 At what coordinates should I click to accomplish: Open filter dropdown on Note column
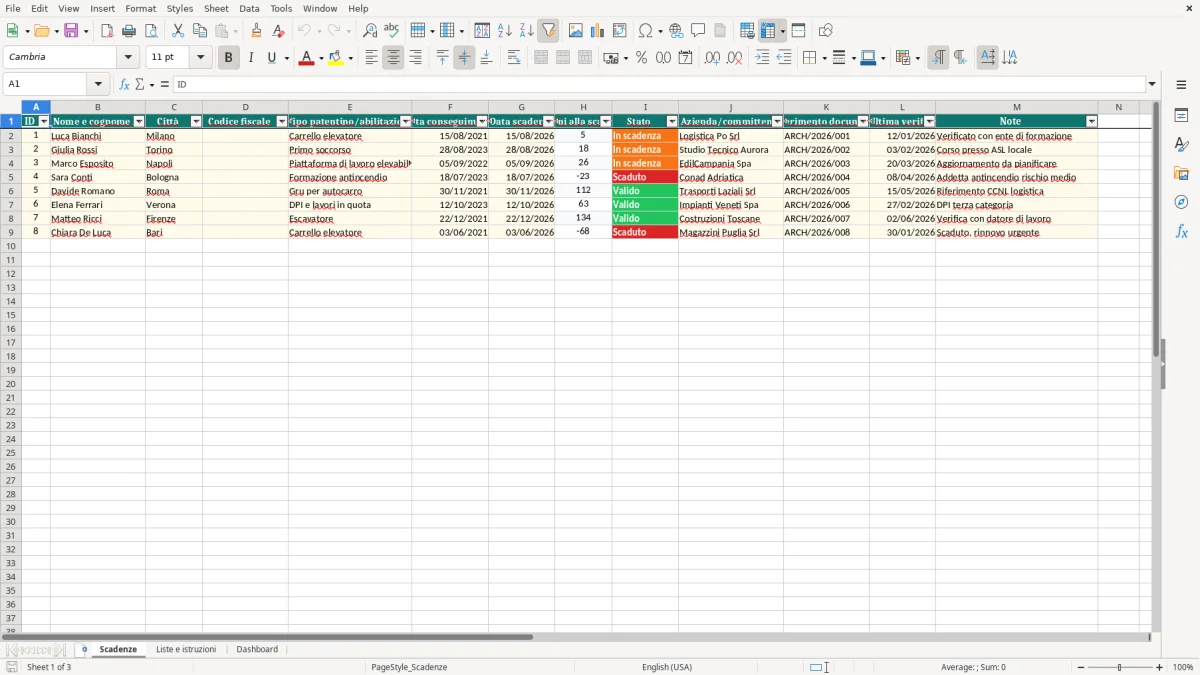pyautogui.click(x=1091, y=122)
